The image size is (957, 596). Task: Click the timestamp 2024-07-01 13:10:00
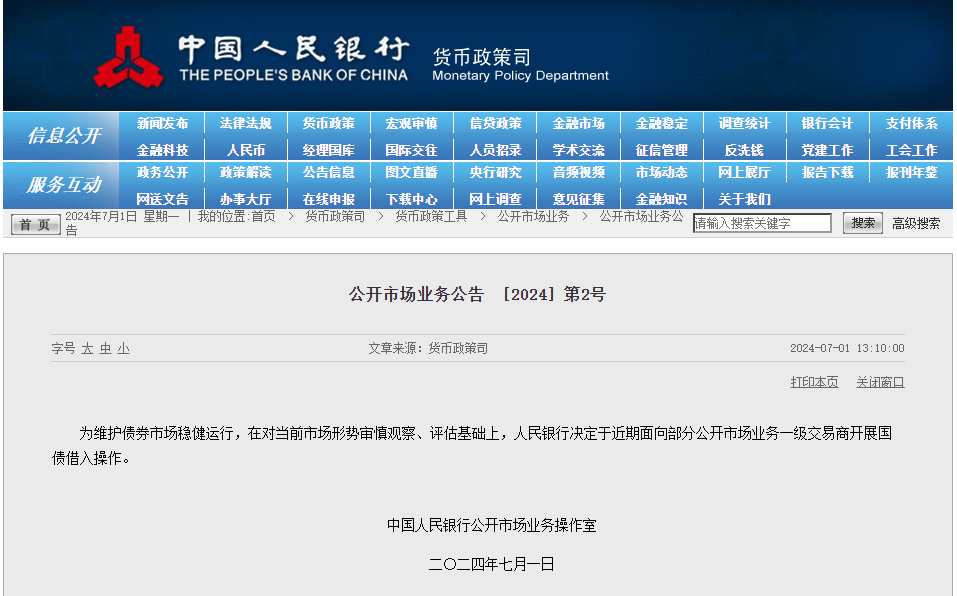point(847,348)
